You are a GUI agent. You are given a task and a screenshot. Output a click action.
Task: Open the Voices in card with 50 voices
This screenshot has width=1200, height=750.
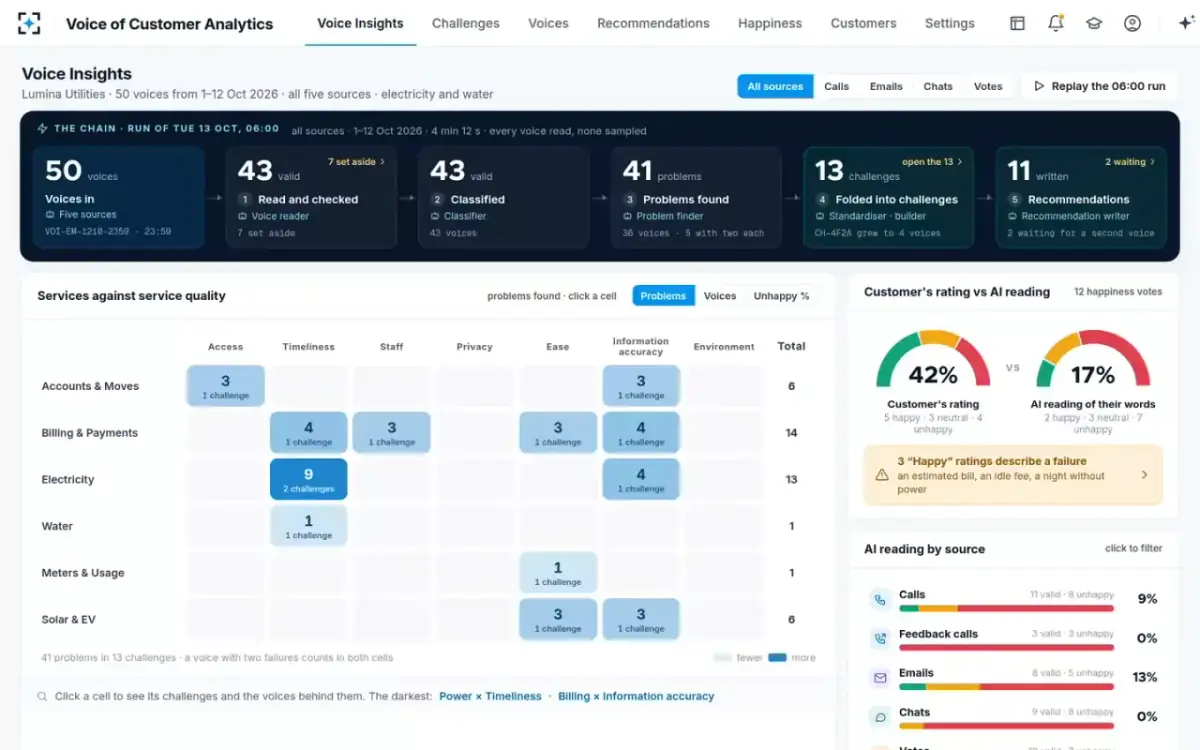point(119,197)
